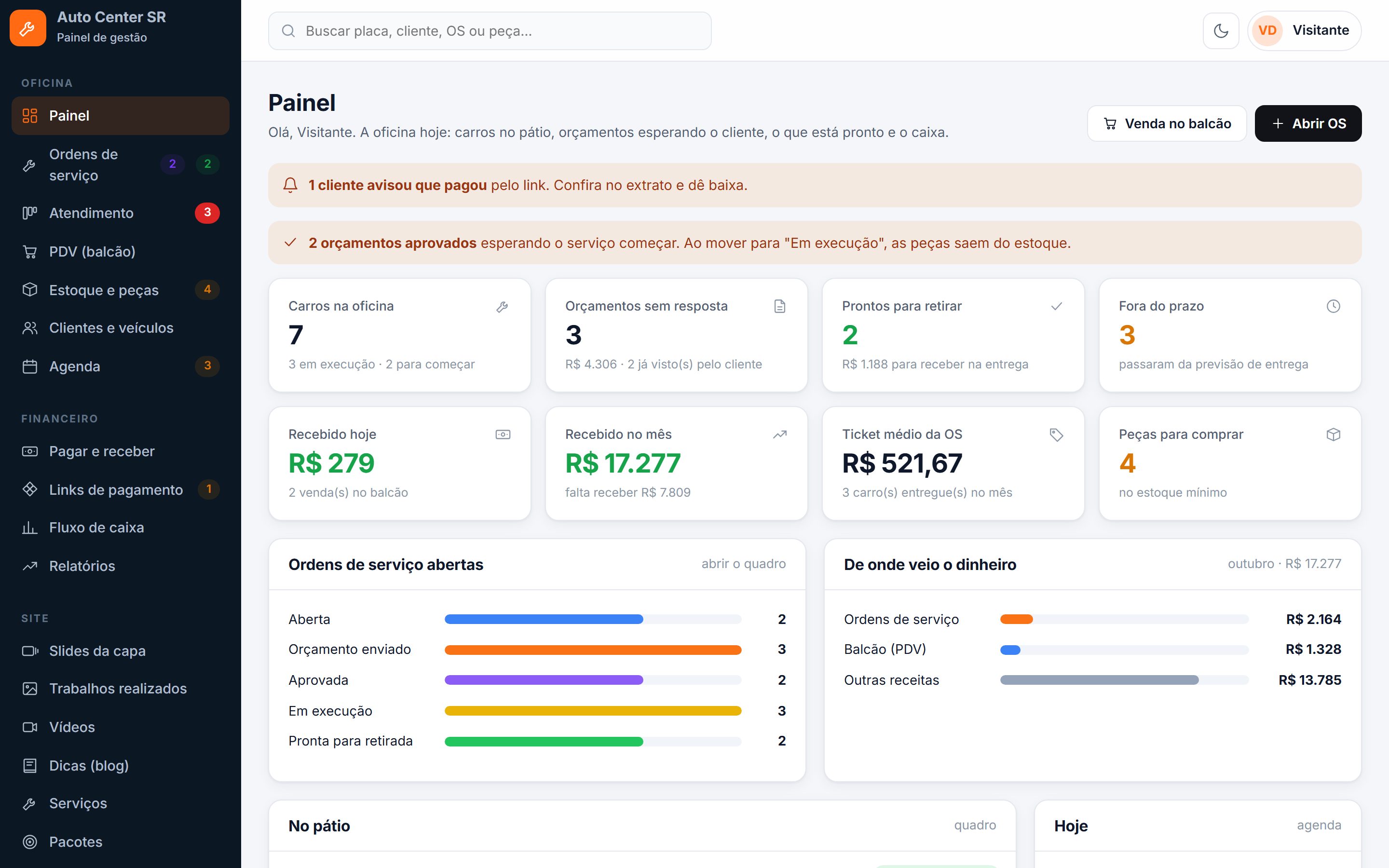Click the approved budgets alert banner

[x=815, y=243]
